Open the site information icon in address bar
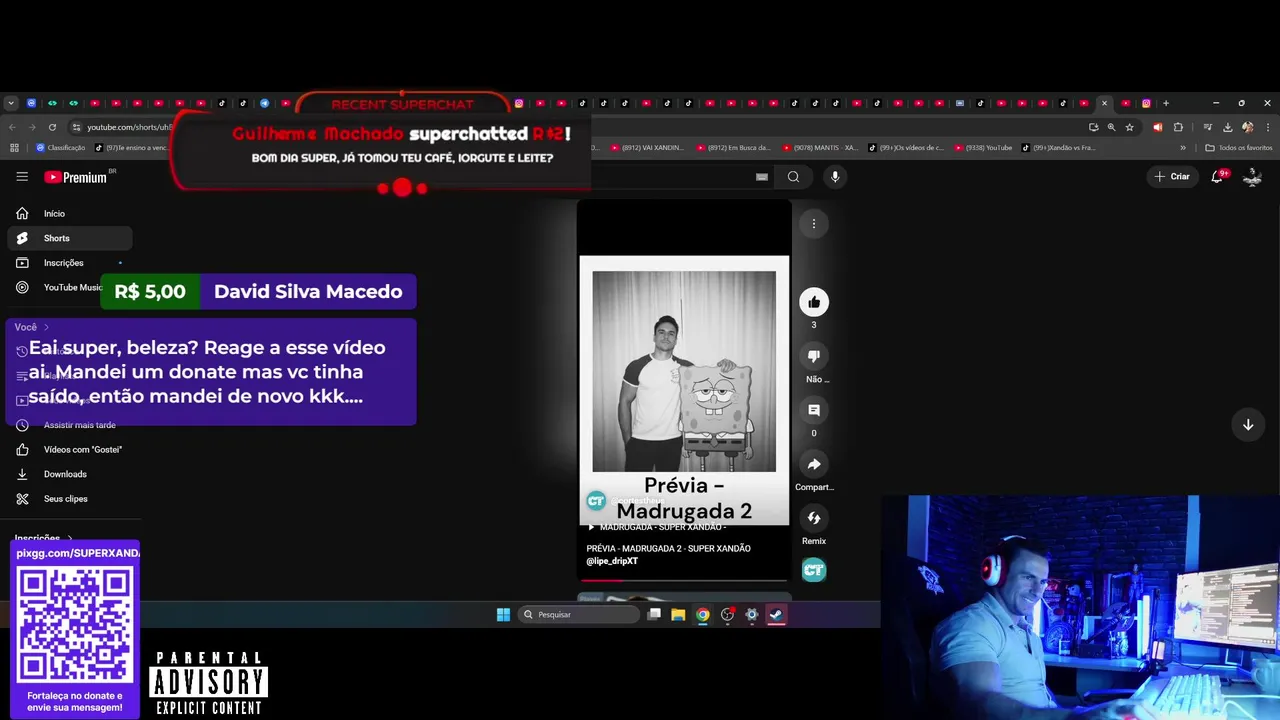 pyautogui.click(x=76, y=127)
